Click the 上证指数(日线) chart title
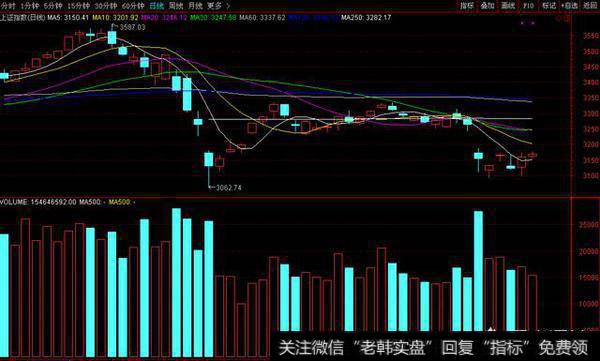This screenshot has width=600, height=361. tap(22, 18)
